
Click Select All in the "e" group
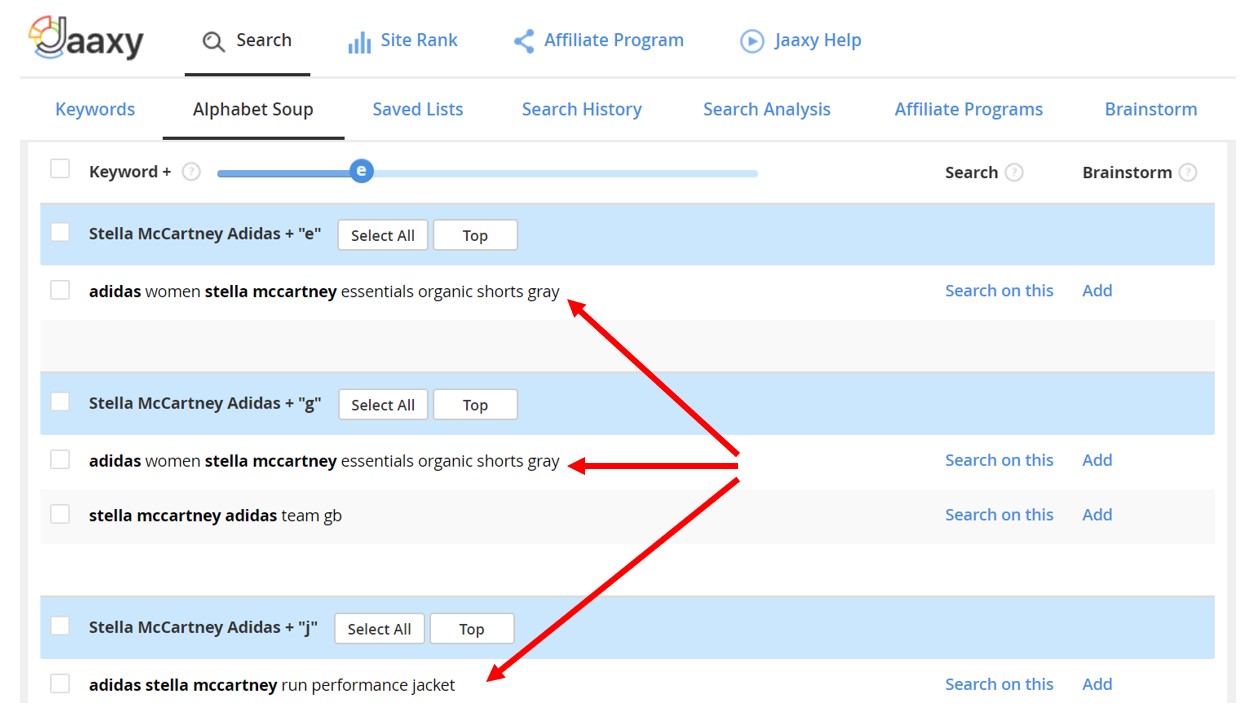383,235
